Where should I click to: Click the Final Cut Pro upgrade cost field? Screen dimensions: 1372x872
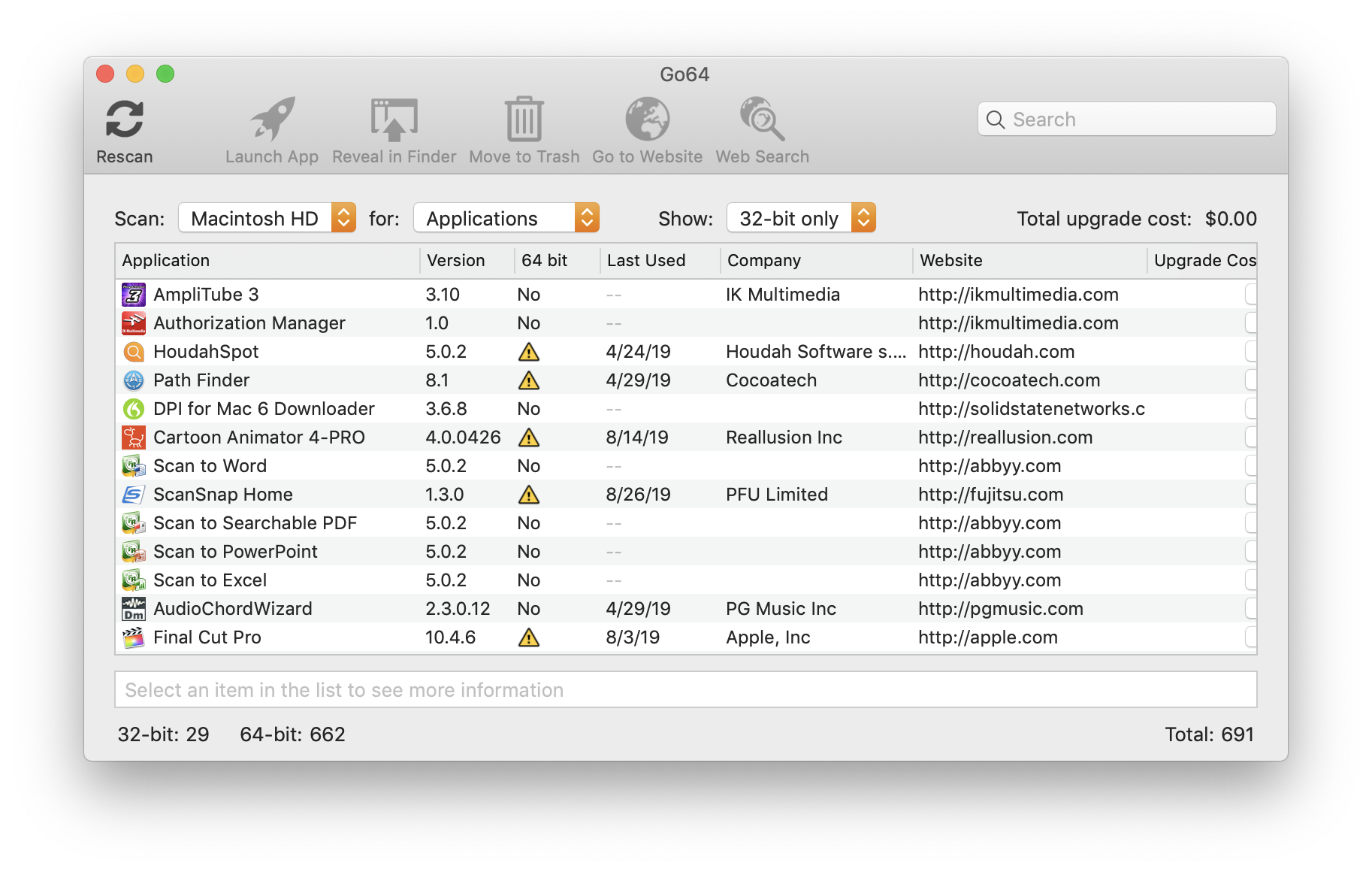(x=1251, y=637)
